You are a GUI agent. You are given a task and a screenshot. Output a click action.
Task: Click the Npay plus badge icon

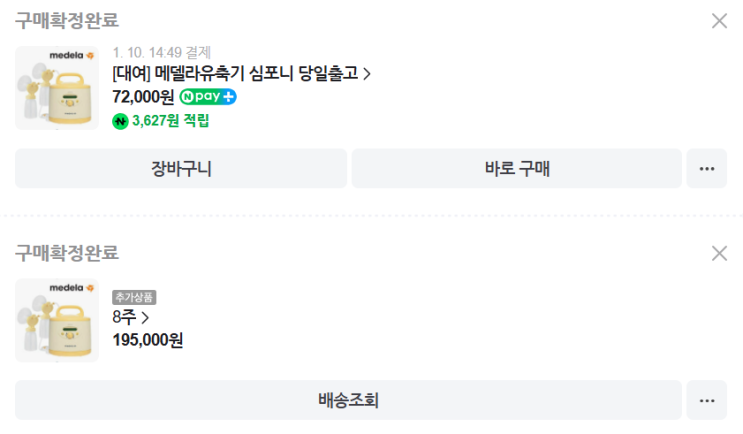pyautogui.click(x=208, y=97)
